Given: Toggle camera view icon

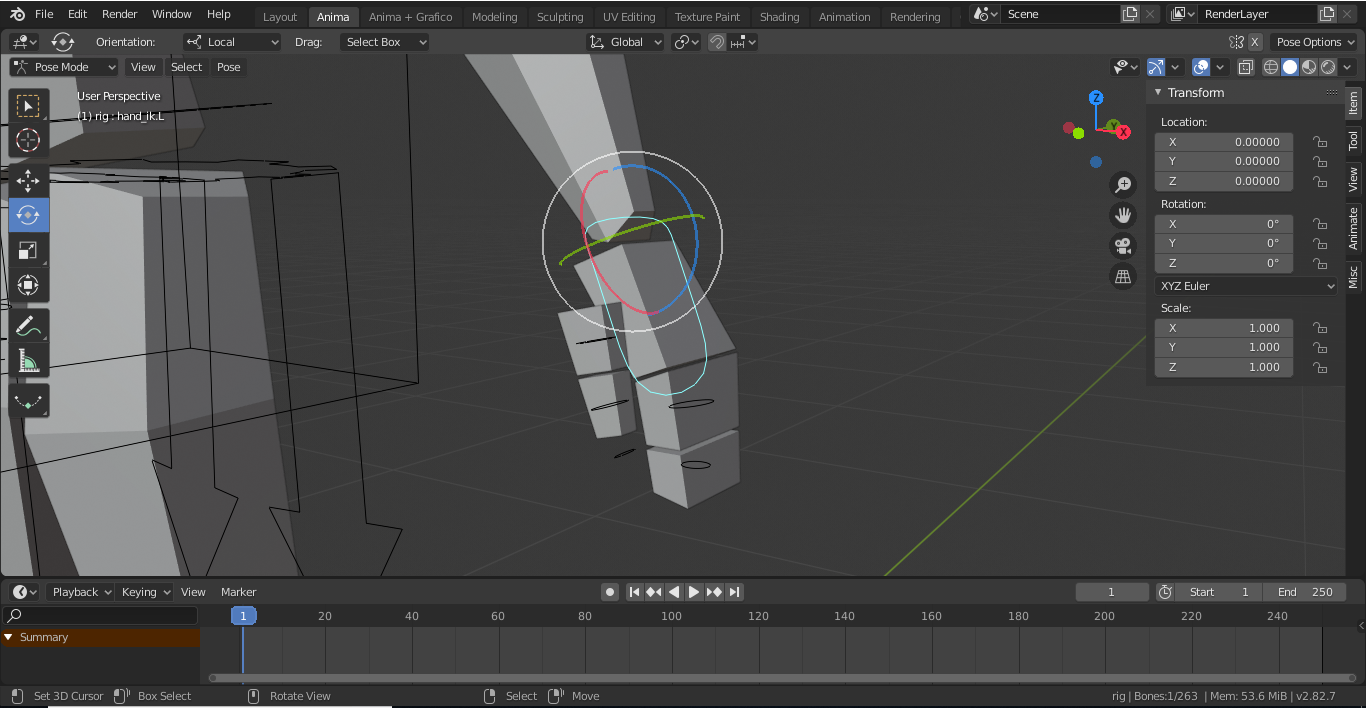Looking at the screenshot, I should point(1123,246).
